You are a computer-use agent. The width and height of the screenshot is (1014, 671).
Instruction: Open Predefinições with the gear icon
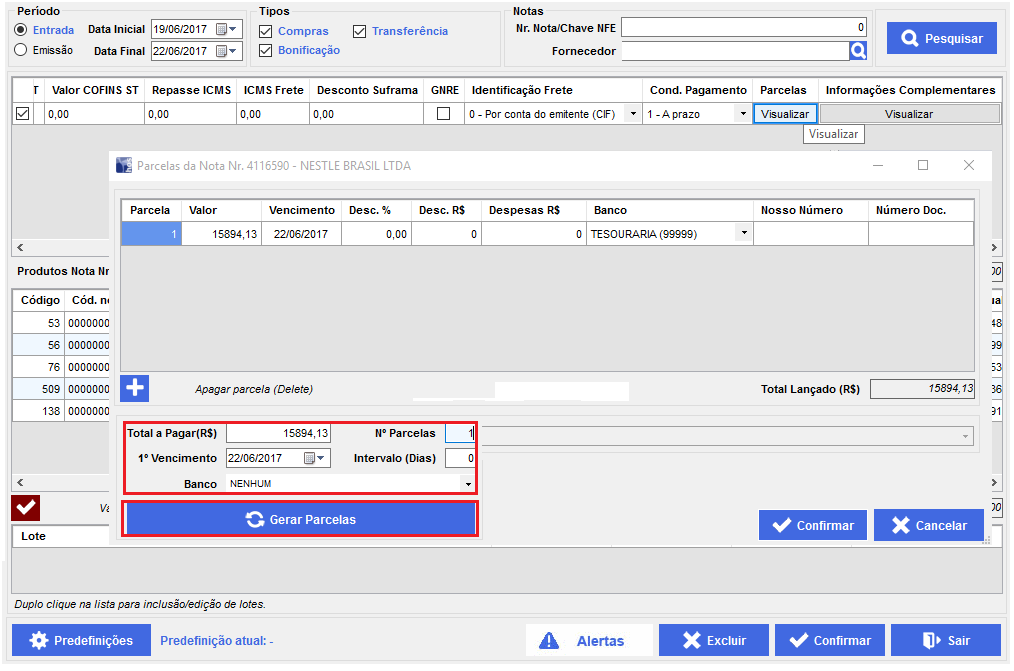(x=81, y=640)
